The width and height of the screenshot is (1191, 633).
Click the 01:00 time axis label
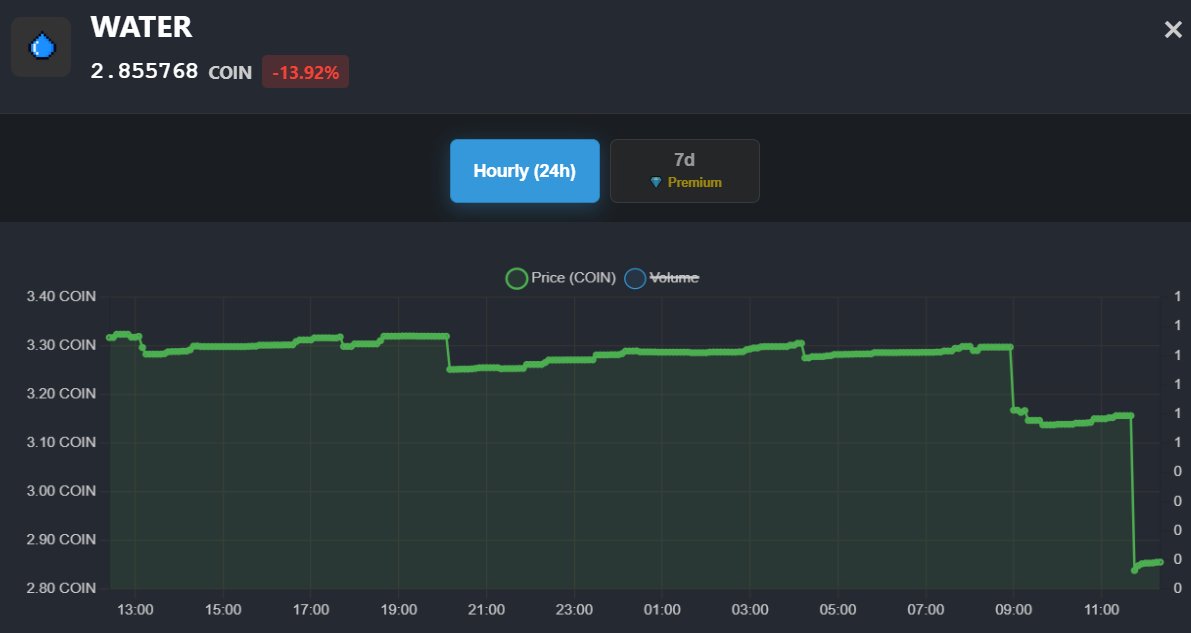pyautogui.click(x=662, y=609)
